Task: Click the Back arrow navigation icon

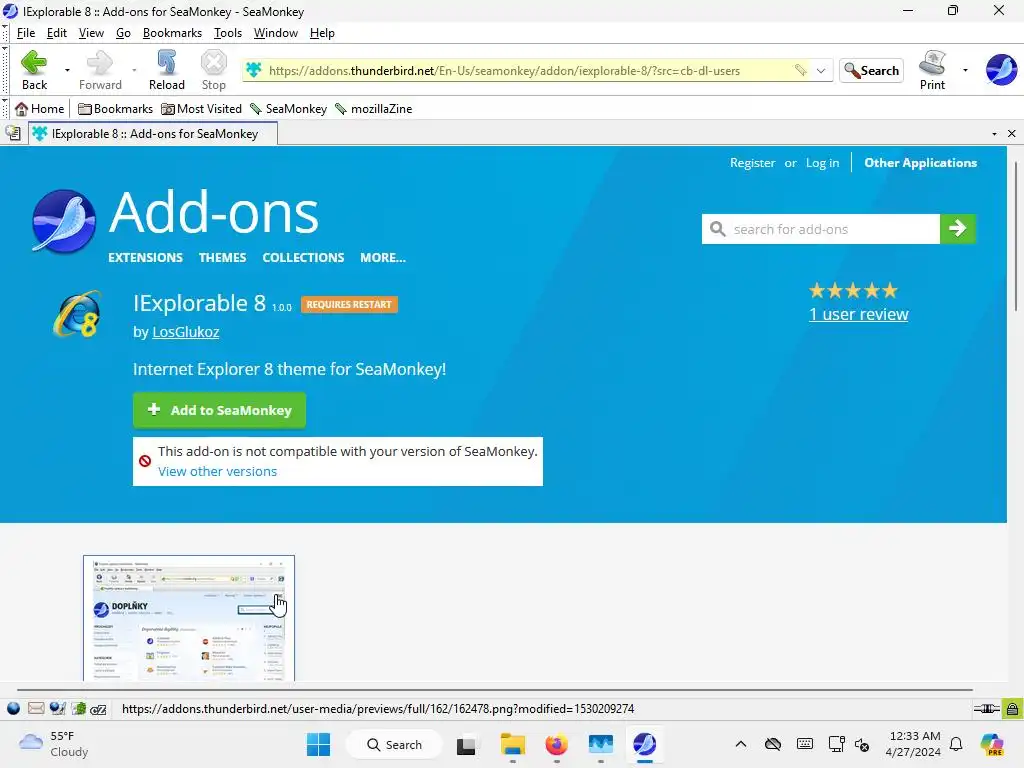Action: pyautogui.click(x=34, y=63)
